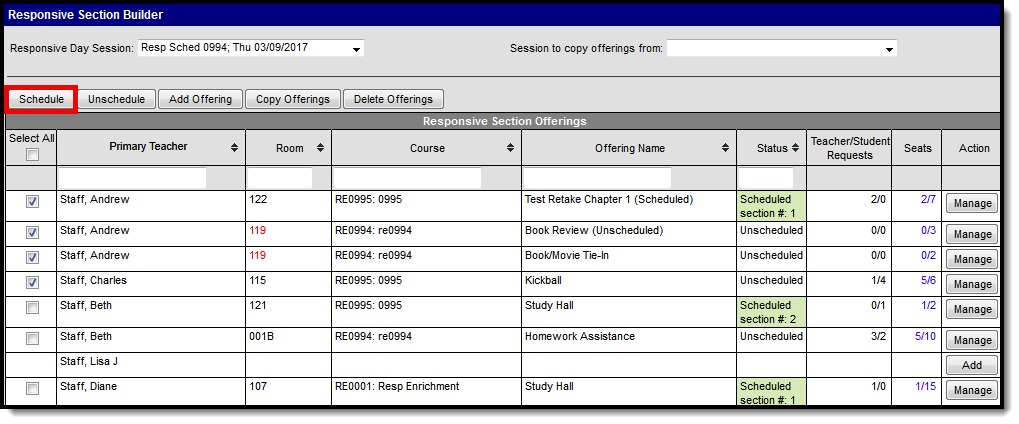Check the Homework Assistance row checkbox
This screenshot has width=1019, height=424.
(32, 339)
